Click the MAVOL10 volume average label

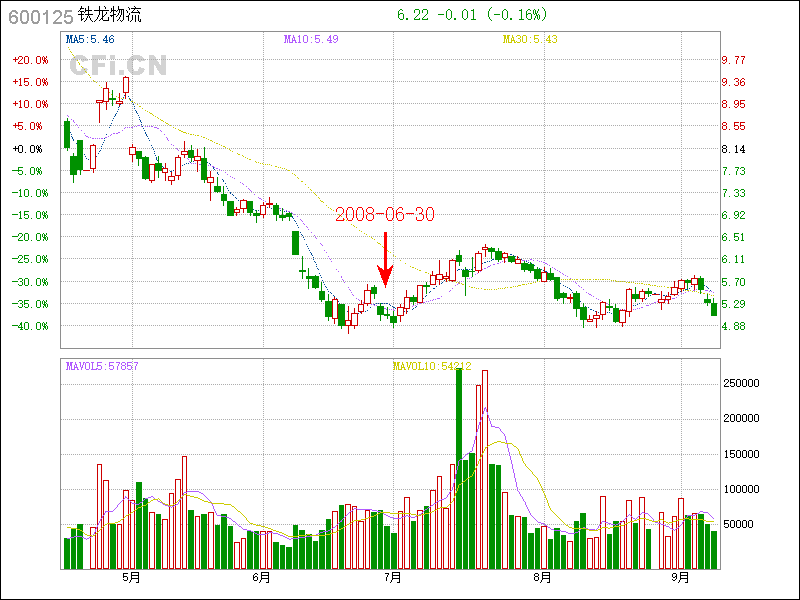coord(431,366)
